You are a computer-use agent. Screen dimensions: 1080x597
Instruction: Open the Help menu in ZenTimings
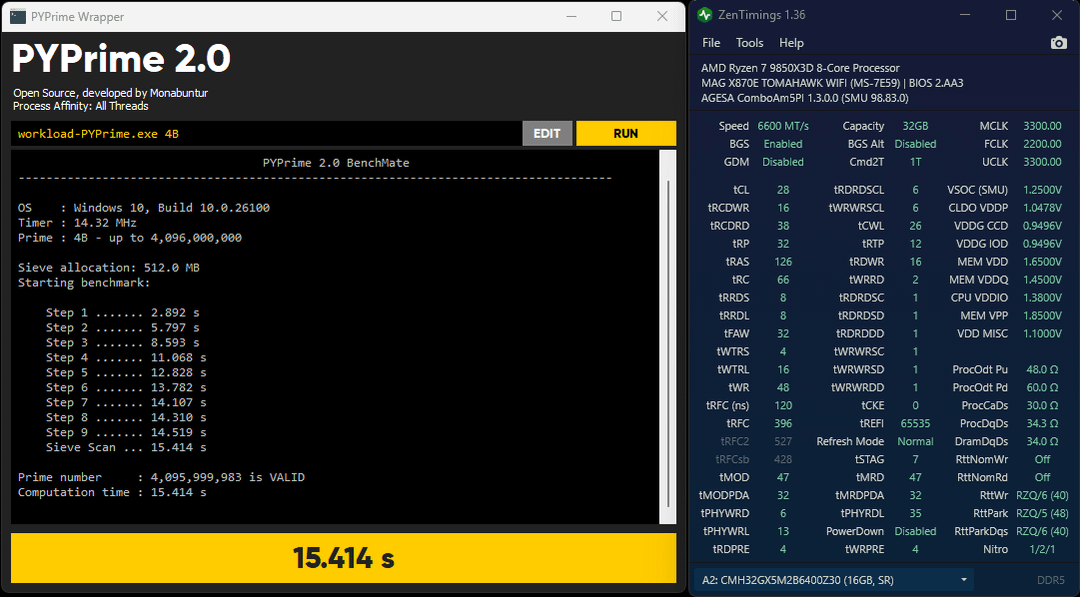[x=791, y=43]
